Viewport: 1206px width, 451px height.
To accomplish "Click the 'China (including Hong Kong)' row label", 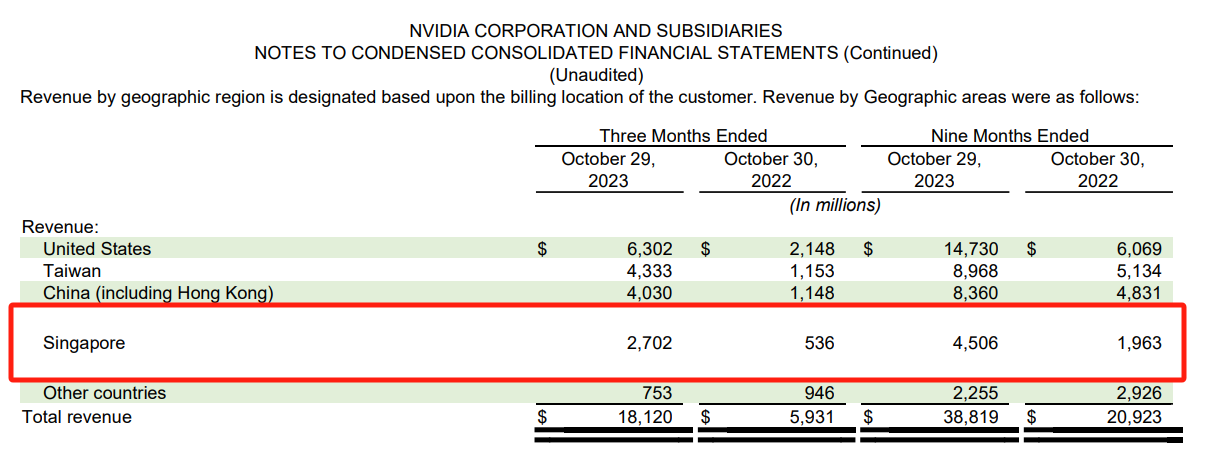I will point(158,293).
